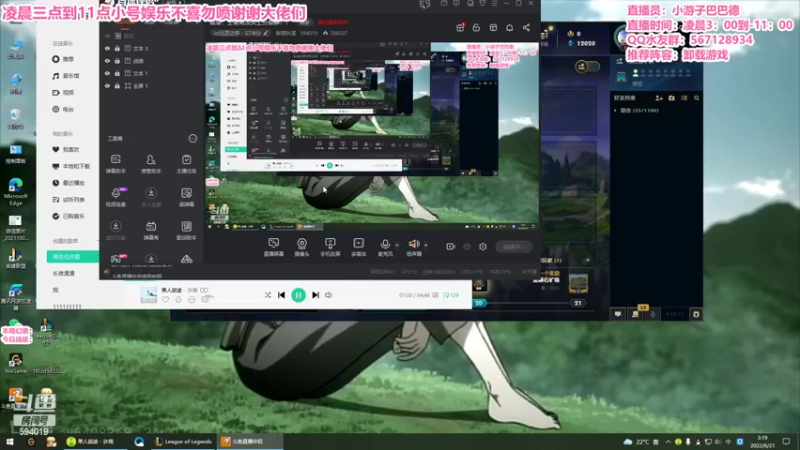Image resolution: width=800 pixels, height=450 pixels.
Task: Click the notification bell in streaming app
Action: point(510,28)
